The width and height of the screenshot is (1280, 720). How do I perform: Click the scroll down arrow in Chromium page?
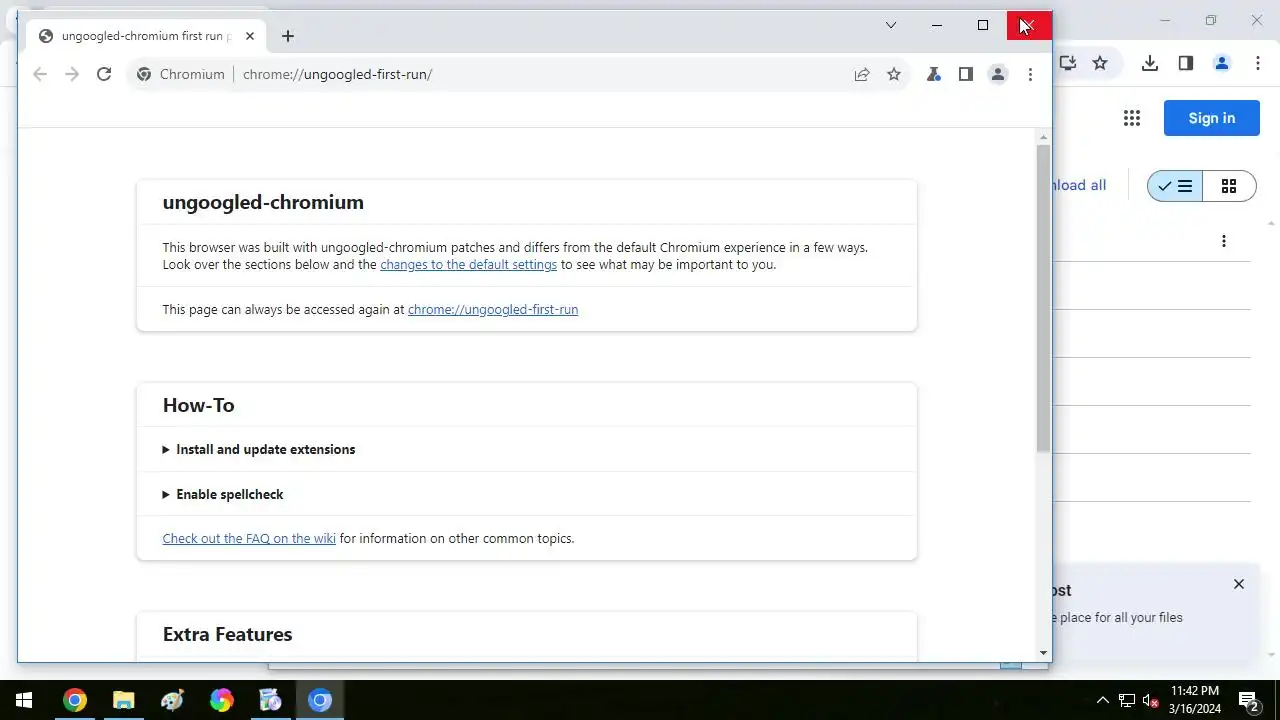tap(1044, 653)
